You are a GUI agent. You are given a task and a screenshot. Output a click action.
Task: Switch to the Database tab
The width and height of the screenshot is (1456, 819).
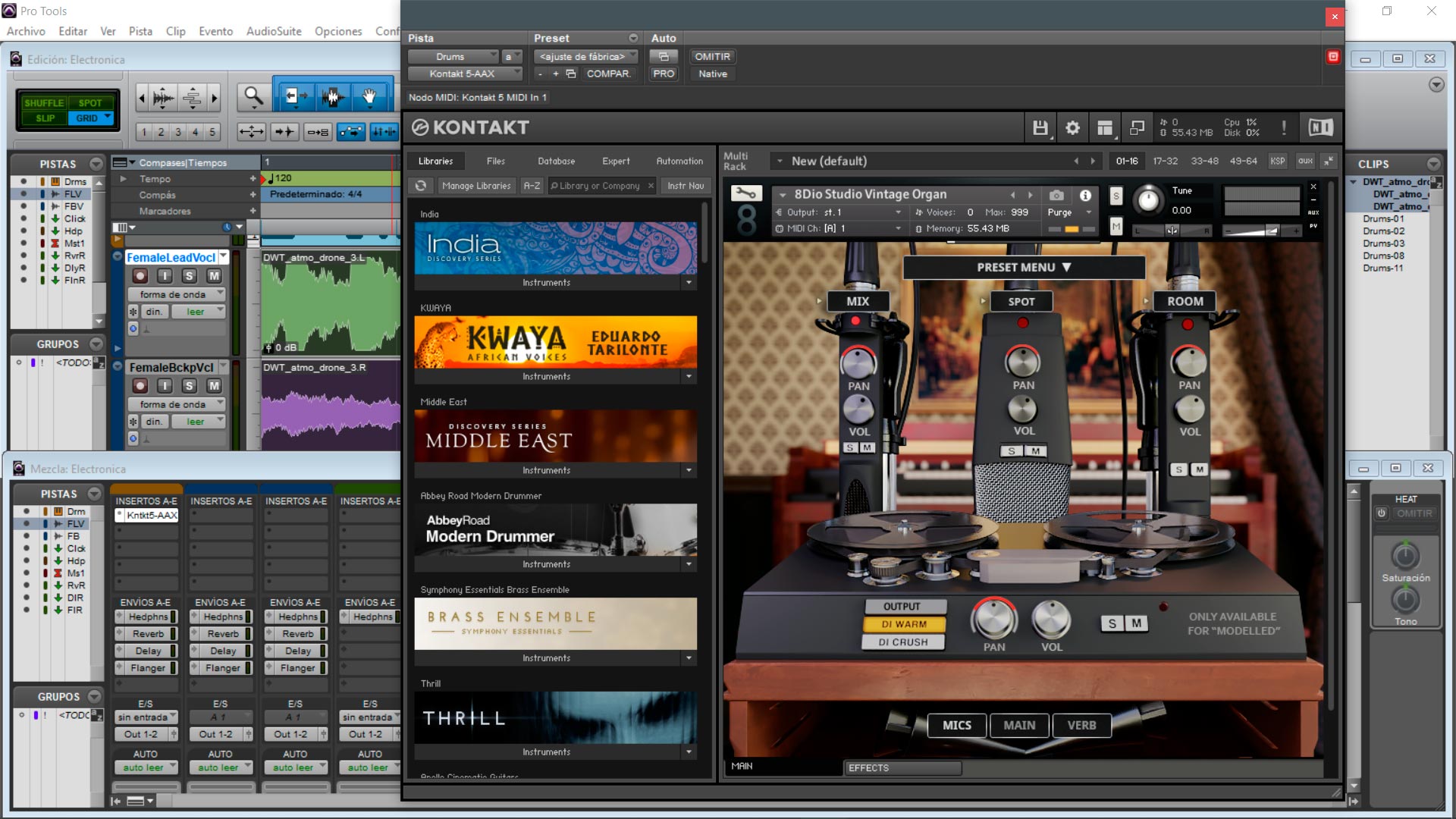pos(556,161)
